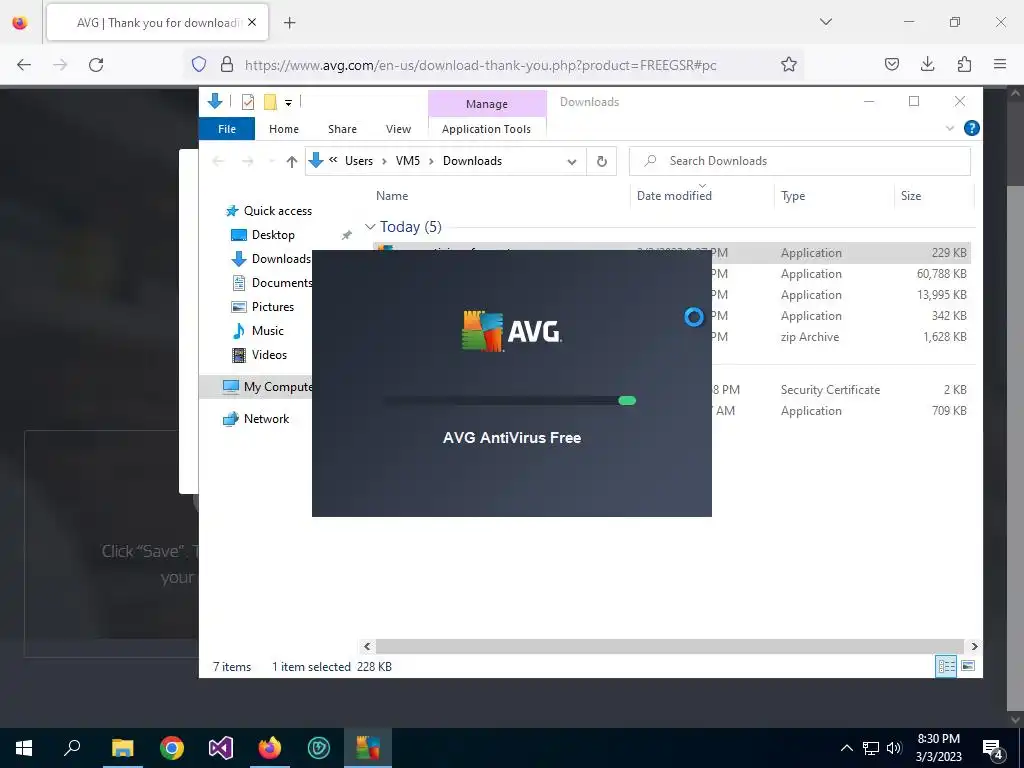
Task: Select Manage contextual tab
Action: (487, 104)
